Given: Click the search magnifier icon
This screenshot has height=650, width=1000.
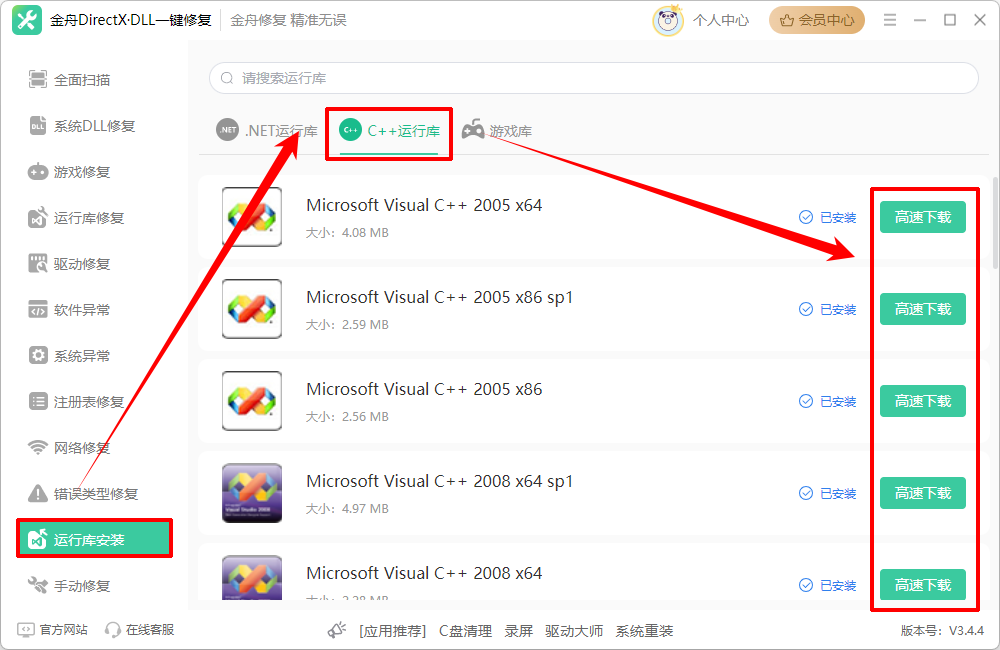Looking at the screenshot, I should coord(226,78).
